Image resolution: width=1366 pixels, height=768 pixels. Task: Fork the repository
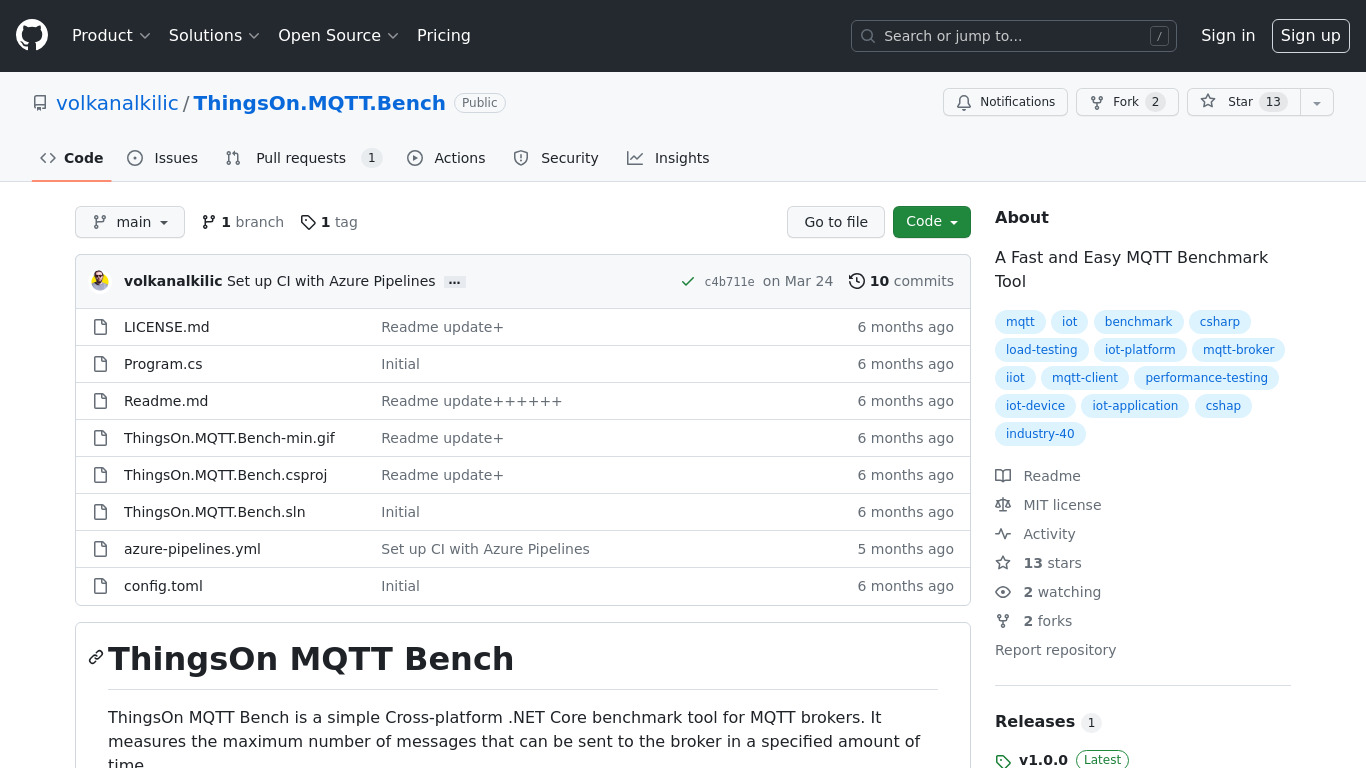(x=1127, y=102)
